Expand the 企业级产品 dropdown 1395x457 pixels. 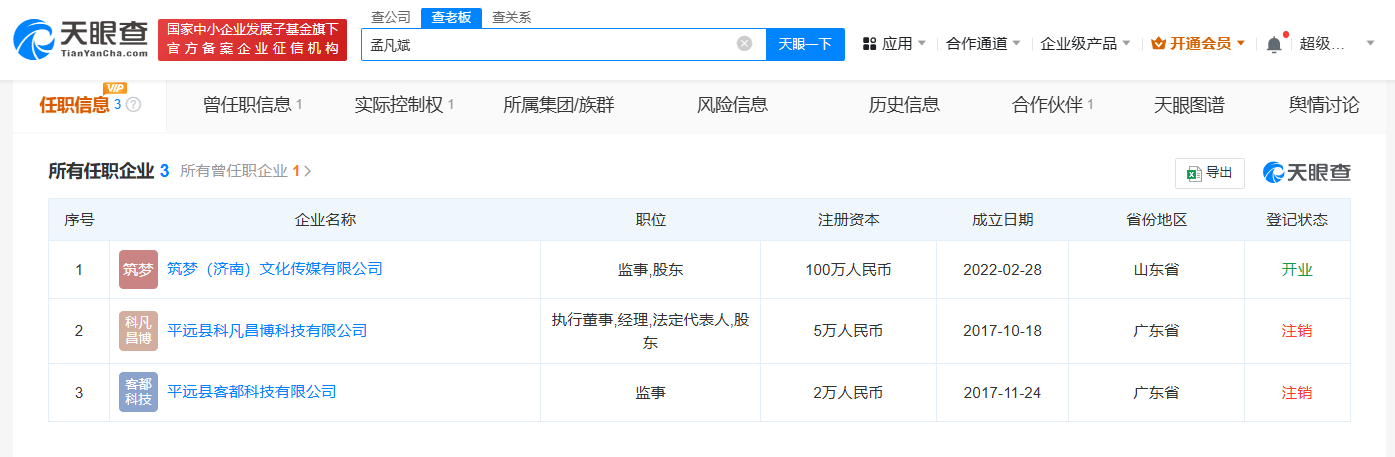pos(1085,44)
